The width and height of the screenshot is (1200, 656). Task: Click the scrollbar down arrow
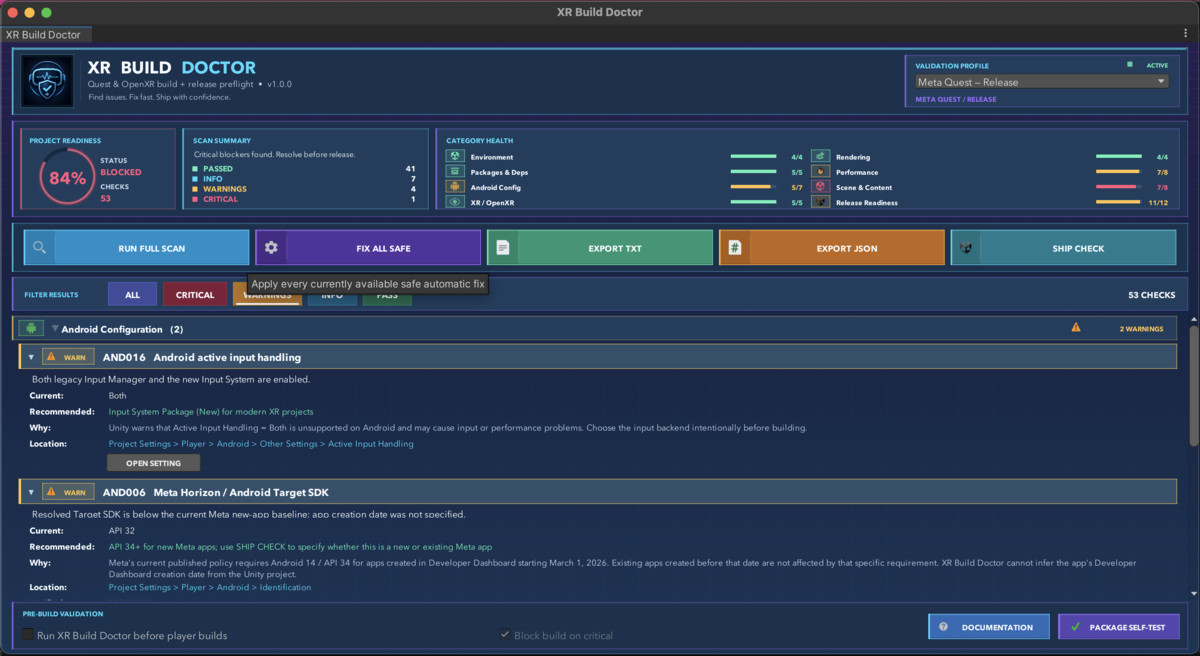[1194, 594]
